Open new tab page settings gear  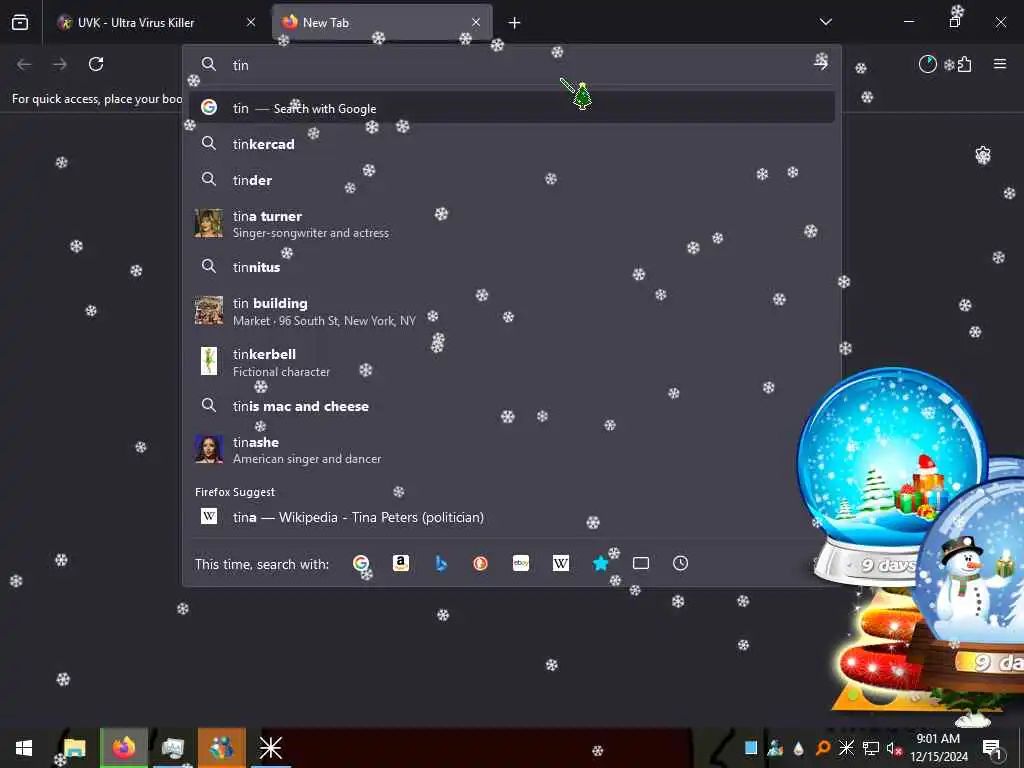pyautogui.click(x=983, y=155)
